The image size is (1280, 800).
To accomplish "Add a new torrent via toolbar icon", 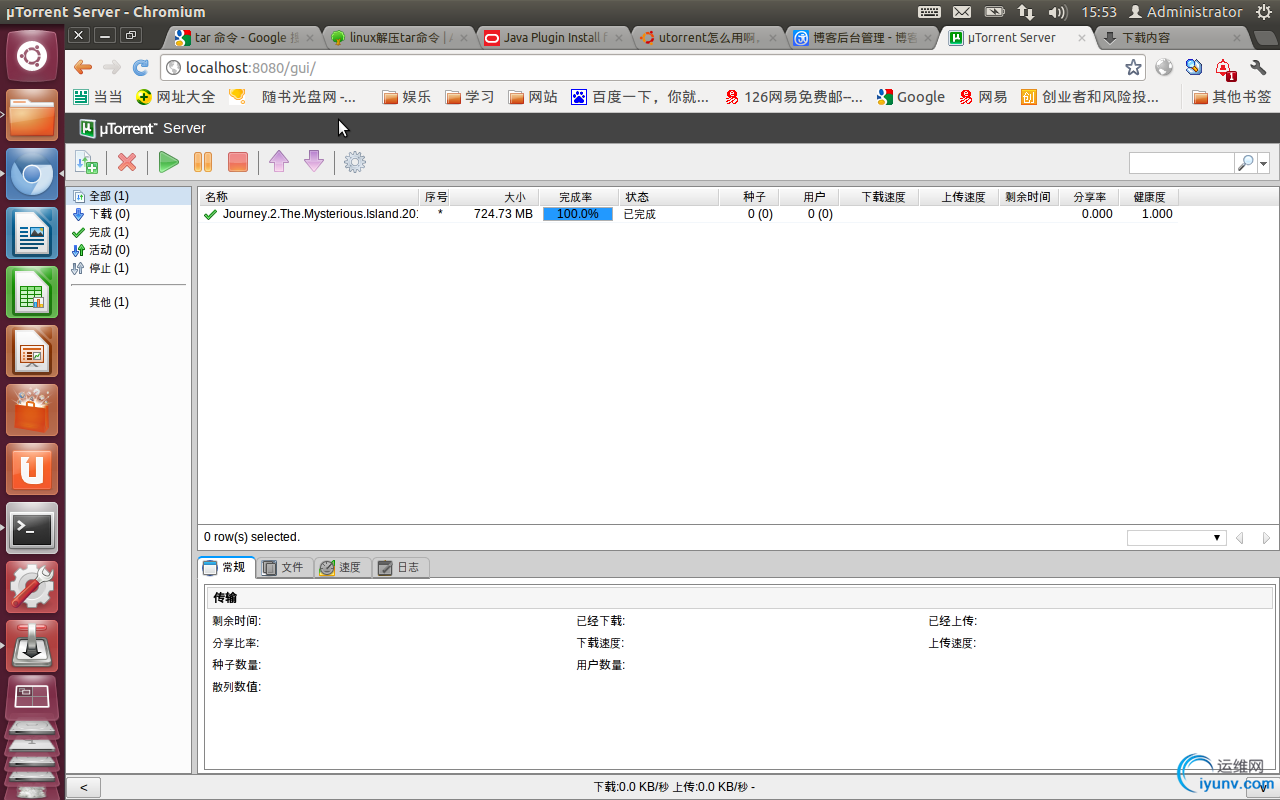I will (x=87, y=162).
